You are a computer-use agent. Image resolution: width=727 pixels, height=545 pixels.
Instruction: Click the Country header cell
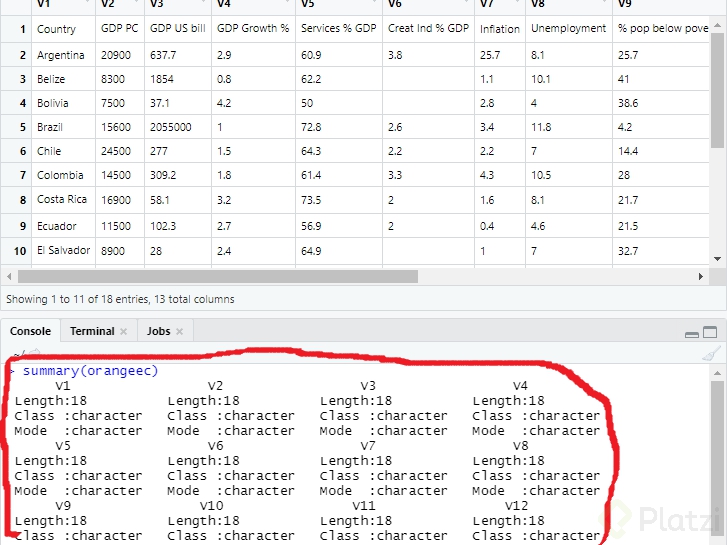coord(63,29)
